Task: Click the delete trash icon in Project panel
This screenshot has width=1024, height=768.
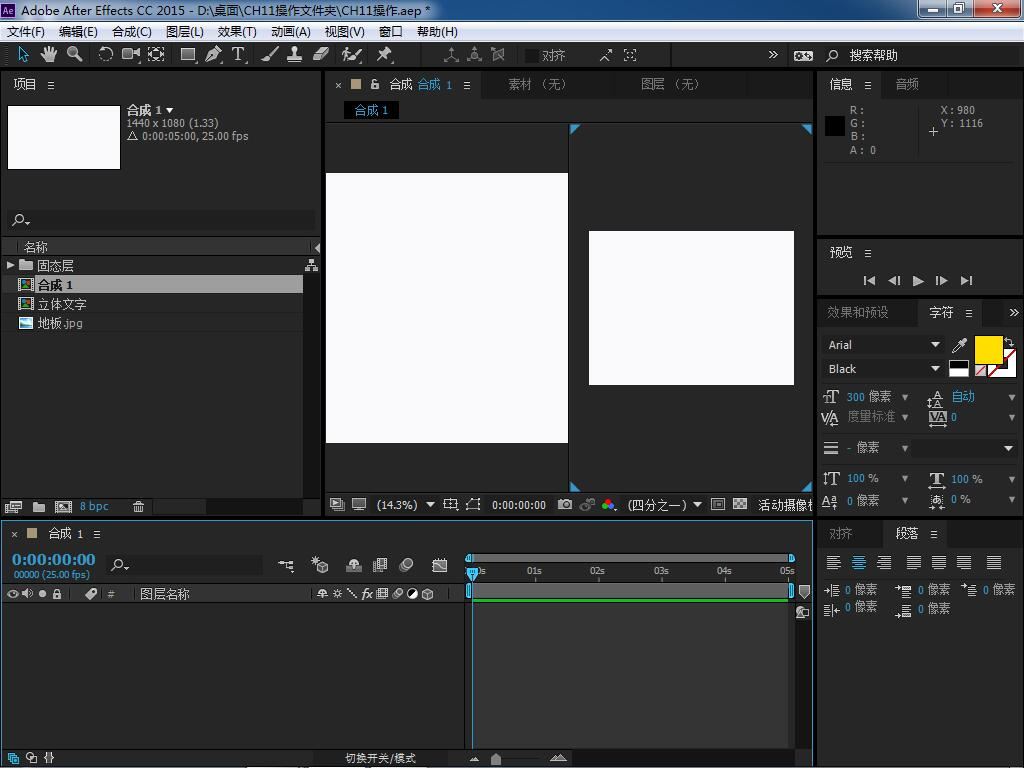Action: pos(139,507)
